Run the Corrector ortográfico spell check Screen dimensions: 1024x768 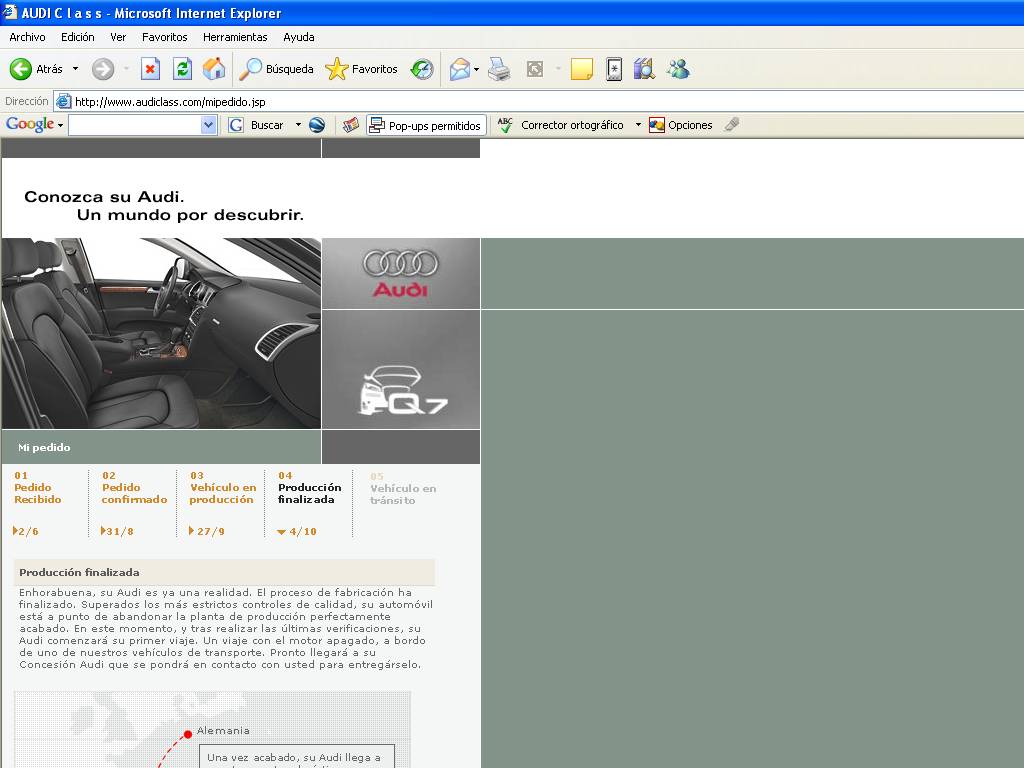560,125
